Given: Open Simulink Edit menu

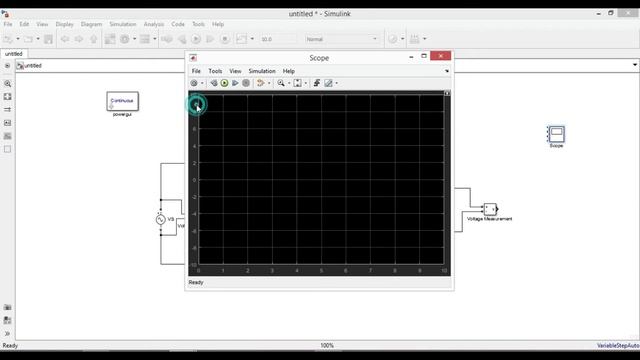Looking at the screenshot, I should click(x=24, y=24).
